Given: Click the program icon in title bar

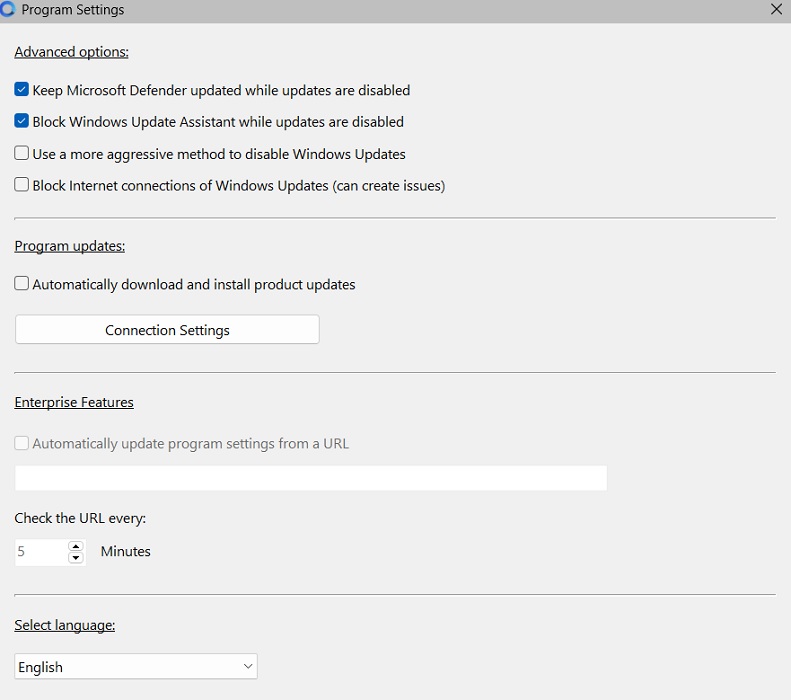Looking at the screenshot, I should (x=8, y=10).
